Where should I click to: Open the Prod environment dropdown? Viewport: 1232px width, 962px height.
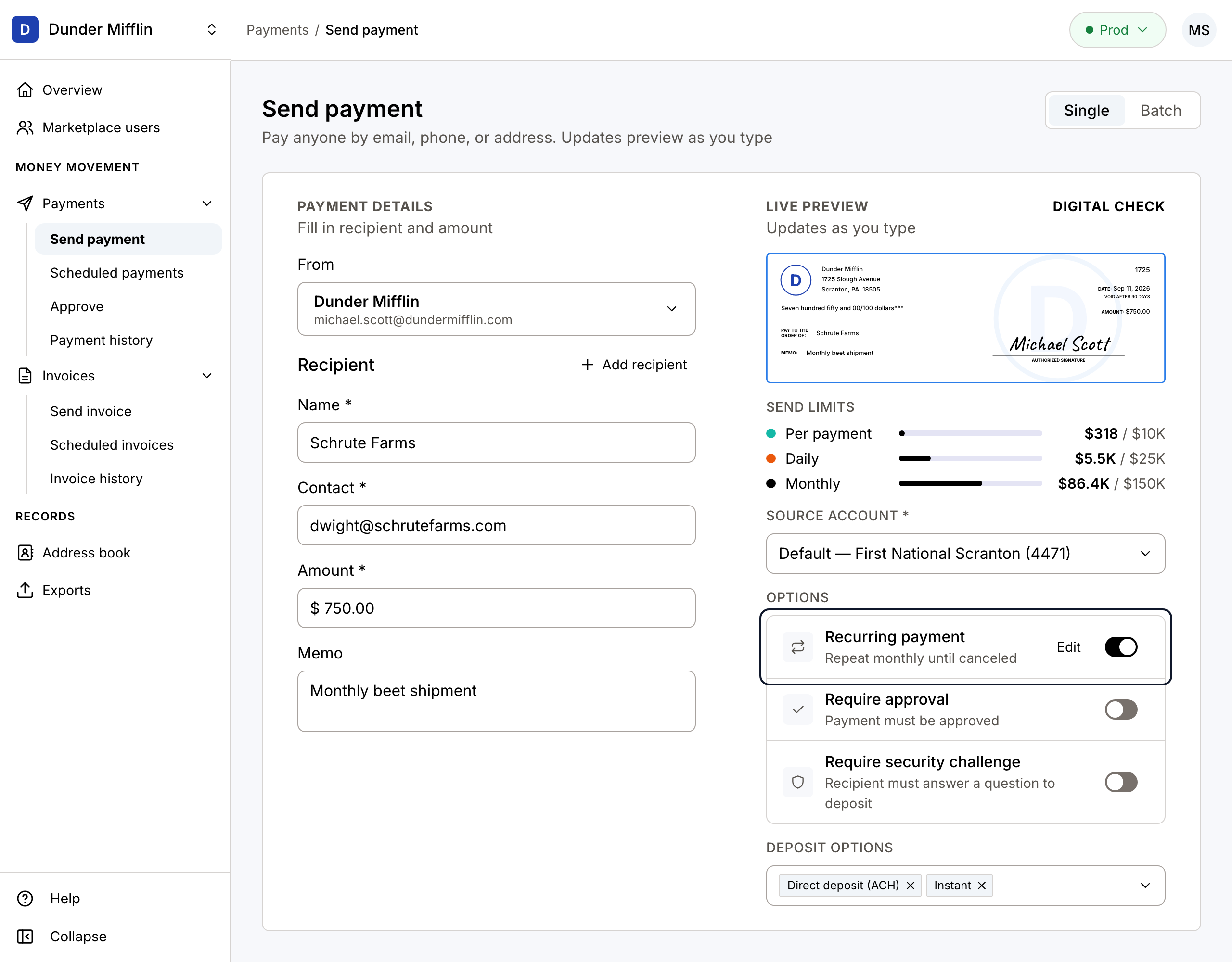point(1117,30)
